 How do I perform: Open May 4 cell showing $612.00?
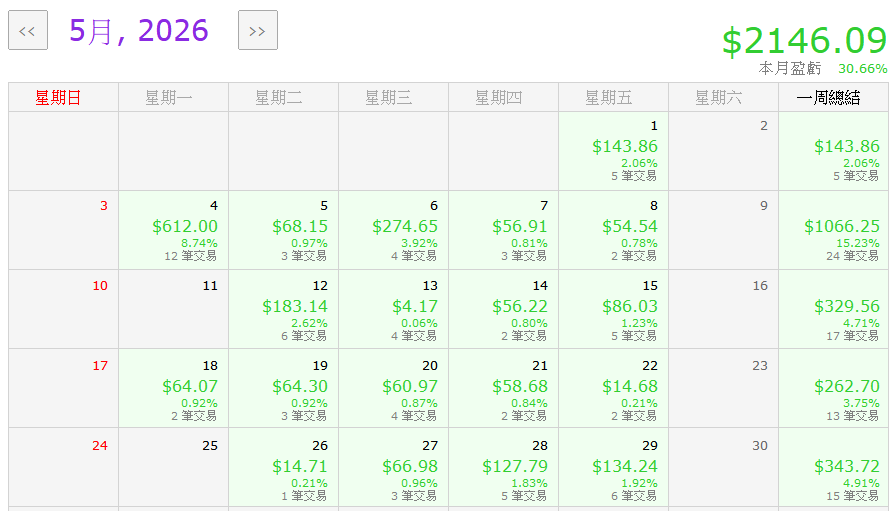[x=173, y=230]
